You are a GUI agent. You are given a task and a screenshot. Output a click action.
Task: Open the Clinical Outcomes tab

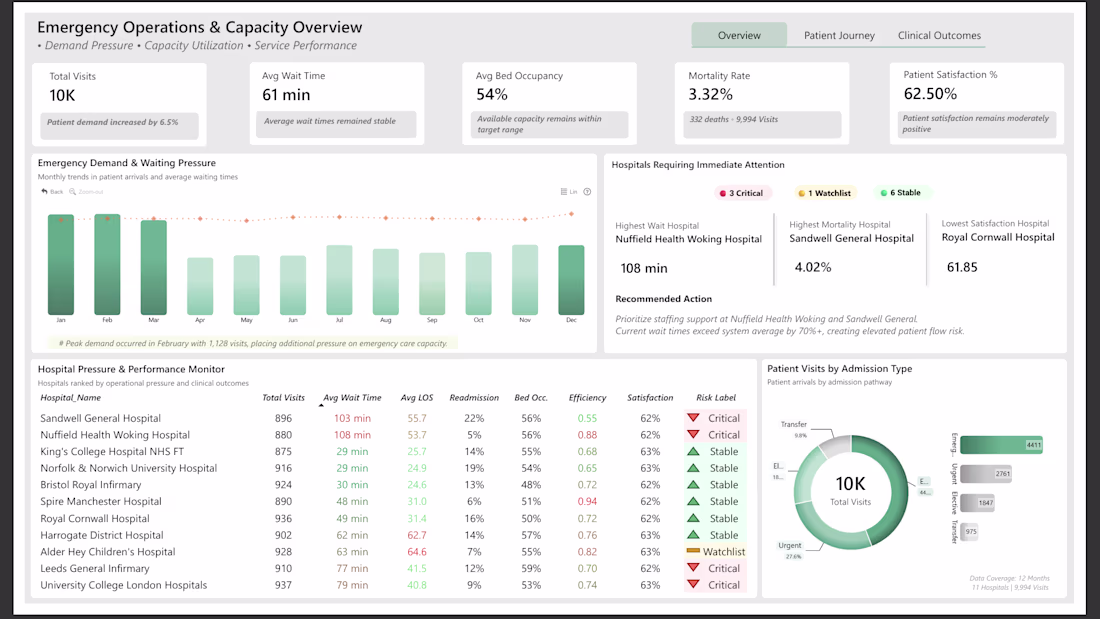click(939, 35)
